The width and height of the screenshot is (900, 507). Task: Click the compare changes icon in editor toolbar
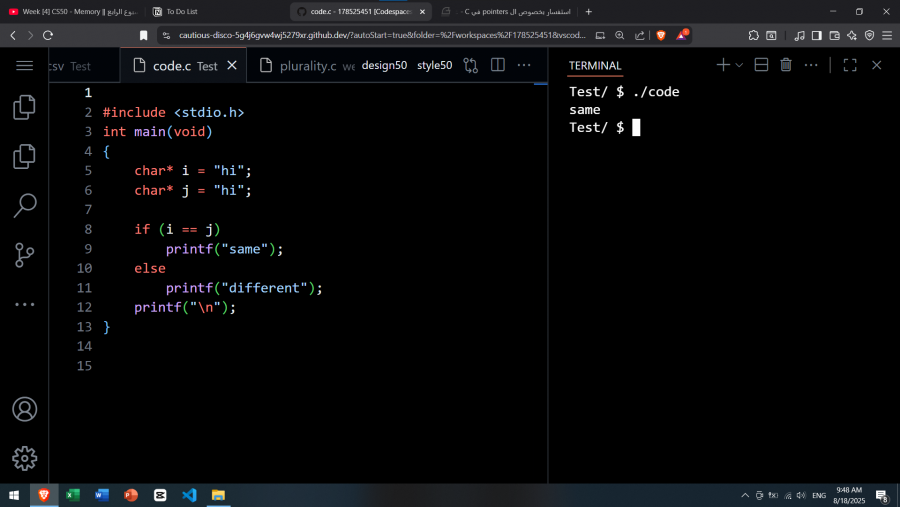click(471, 65)
